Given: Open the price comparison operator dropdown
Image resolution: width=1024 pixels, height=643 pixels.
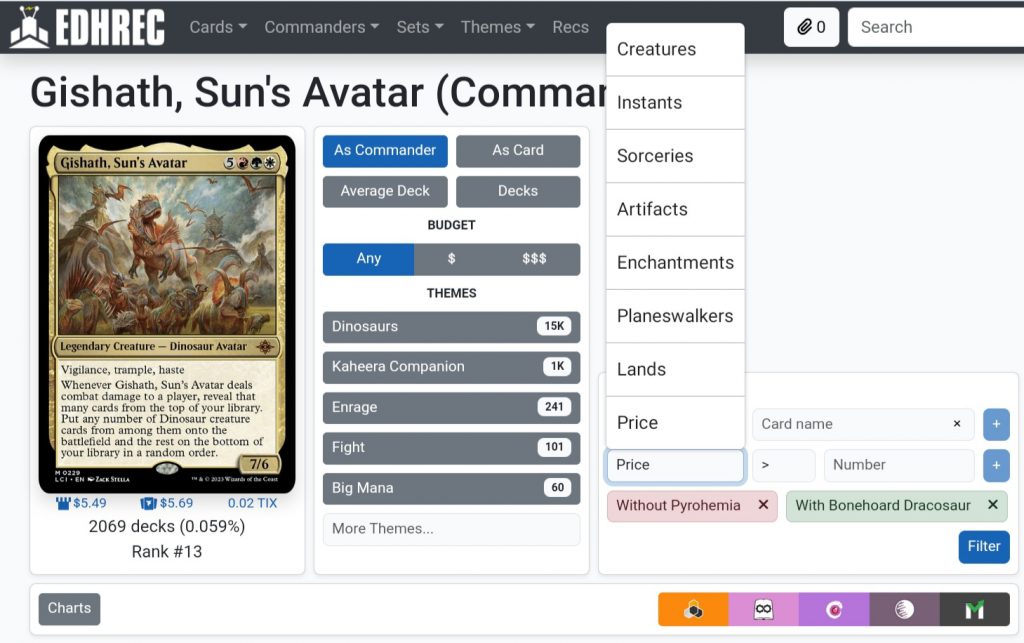Looking at the screenshot, I should [784, 465].
